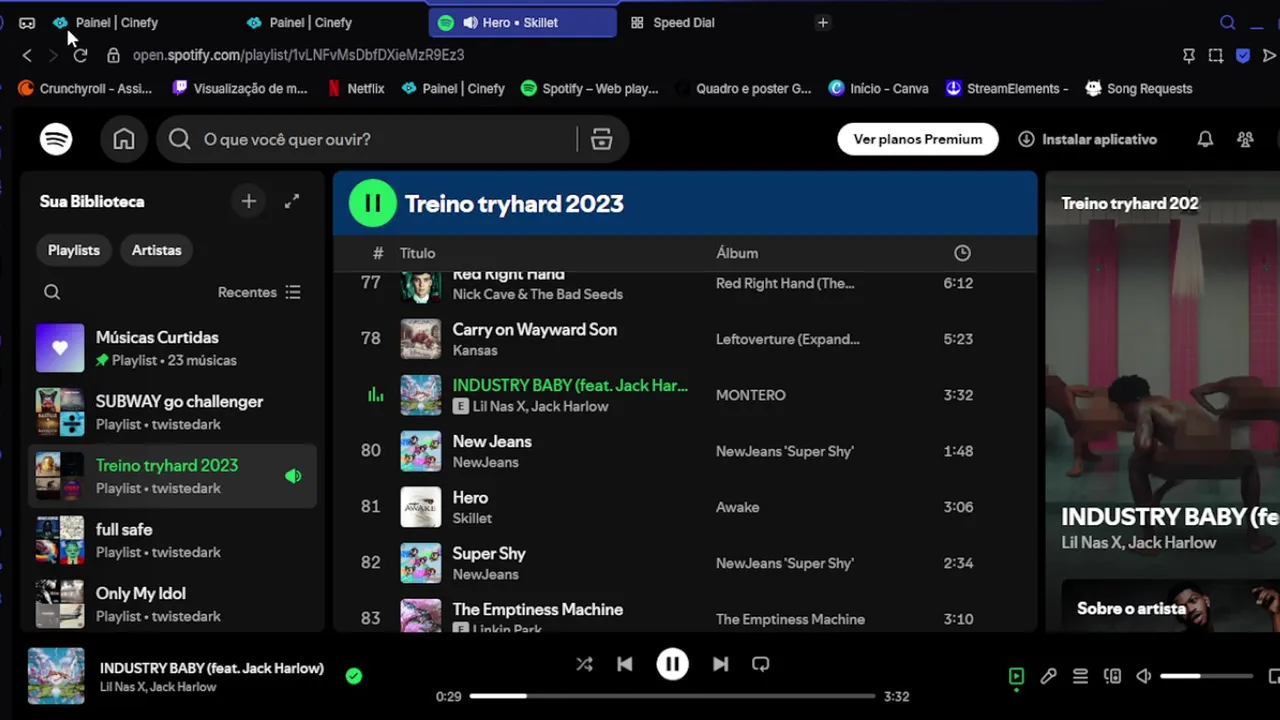Viewport: 1280px width, 720px height.
Task: Open Awake album link
Action: [738, 507]
